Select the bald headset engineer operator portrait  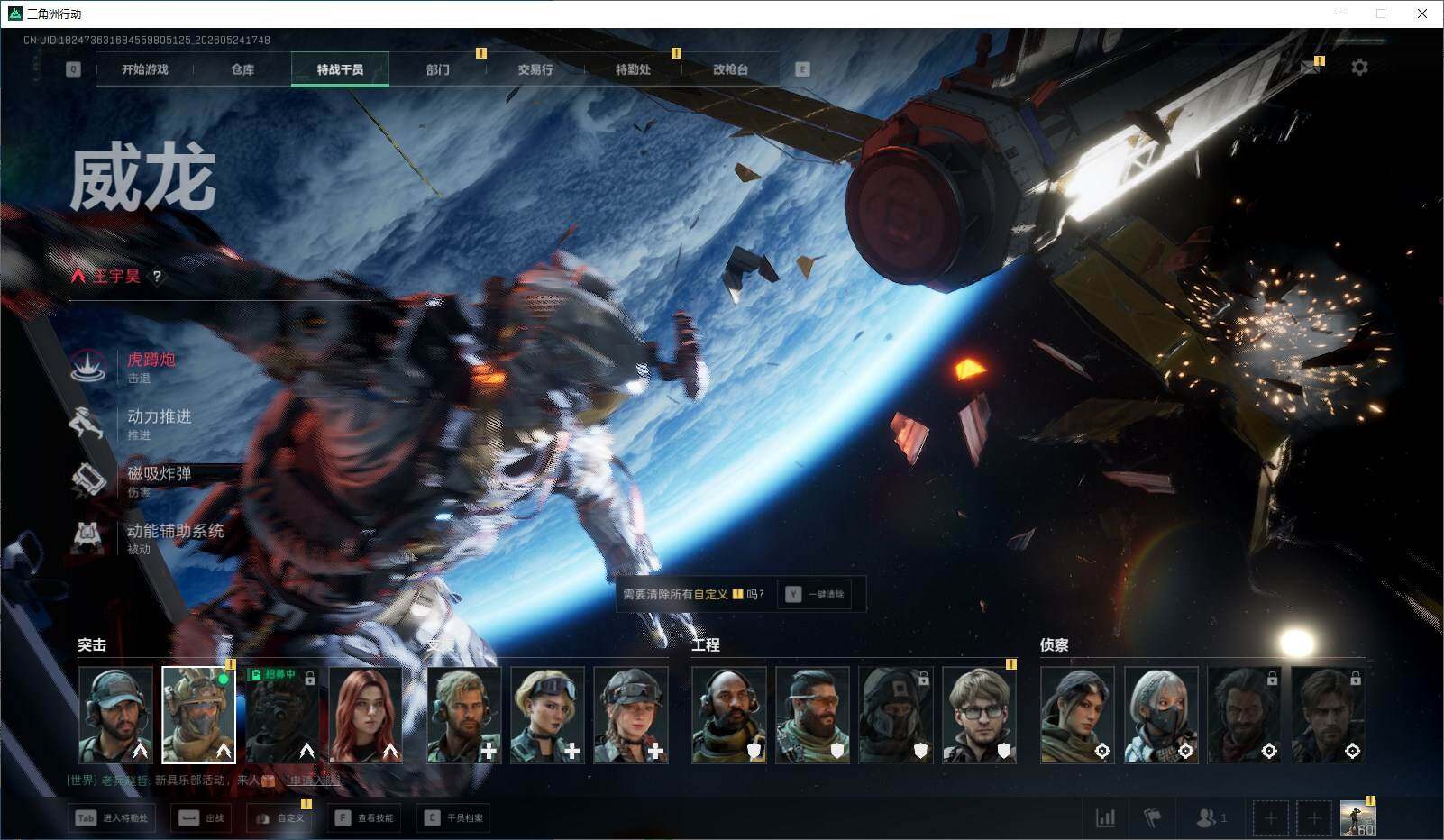coord(729,715)
